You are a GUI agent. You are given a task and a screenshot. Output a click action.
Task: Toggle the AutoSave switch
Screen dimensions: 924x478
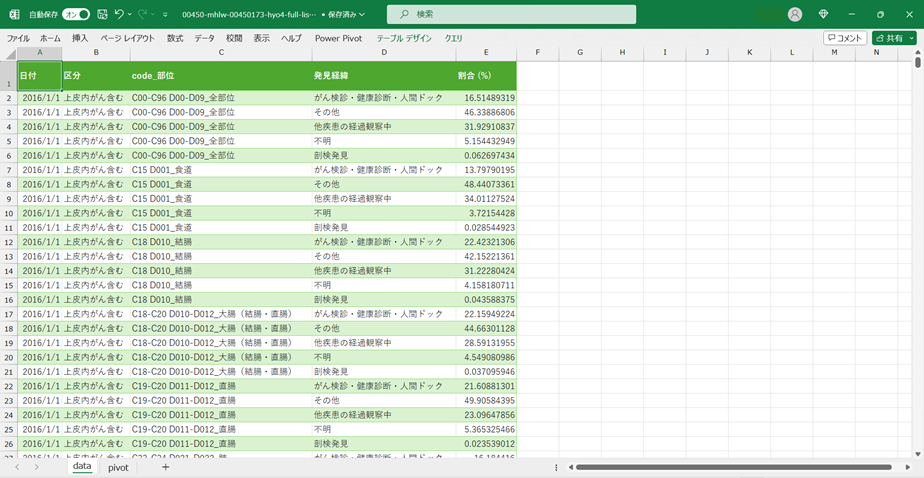point(76,14)
